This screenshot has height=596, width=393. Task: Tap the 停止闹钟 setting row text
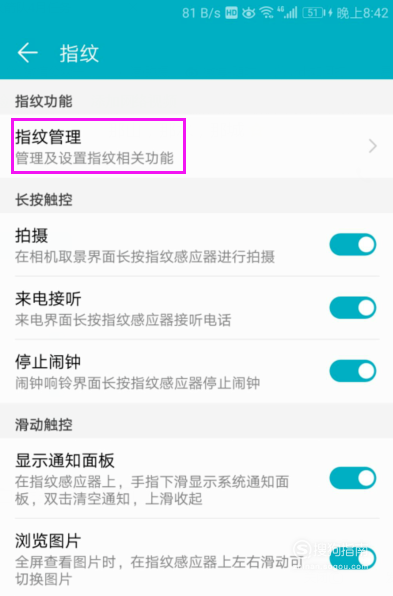pos(48,362)
